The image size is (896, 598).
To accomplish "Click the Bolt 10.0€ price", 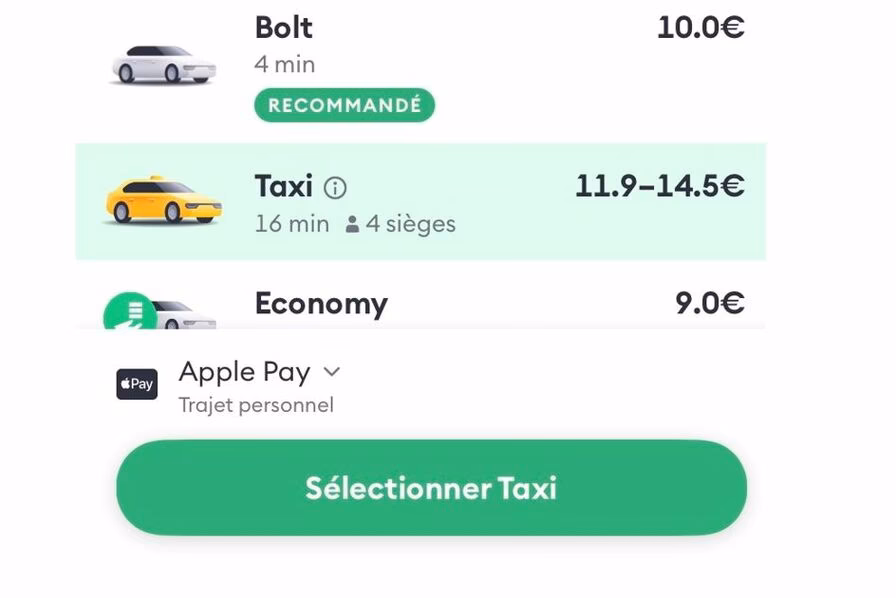I will coord(700,27).
